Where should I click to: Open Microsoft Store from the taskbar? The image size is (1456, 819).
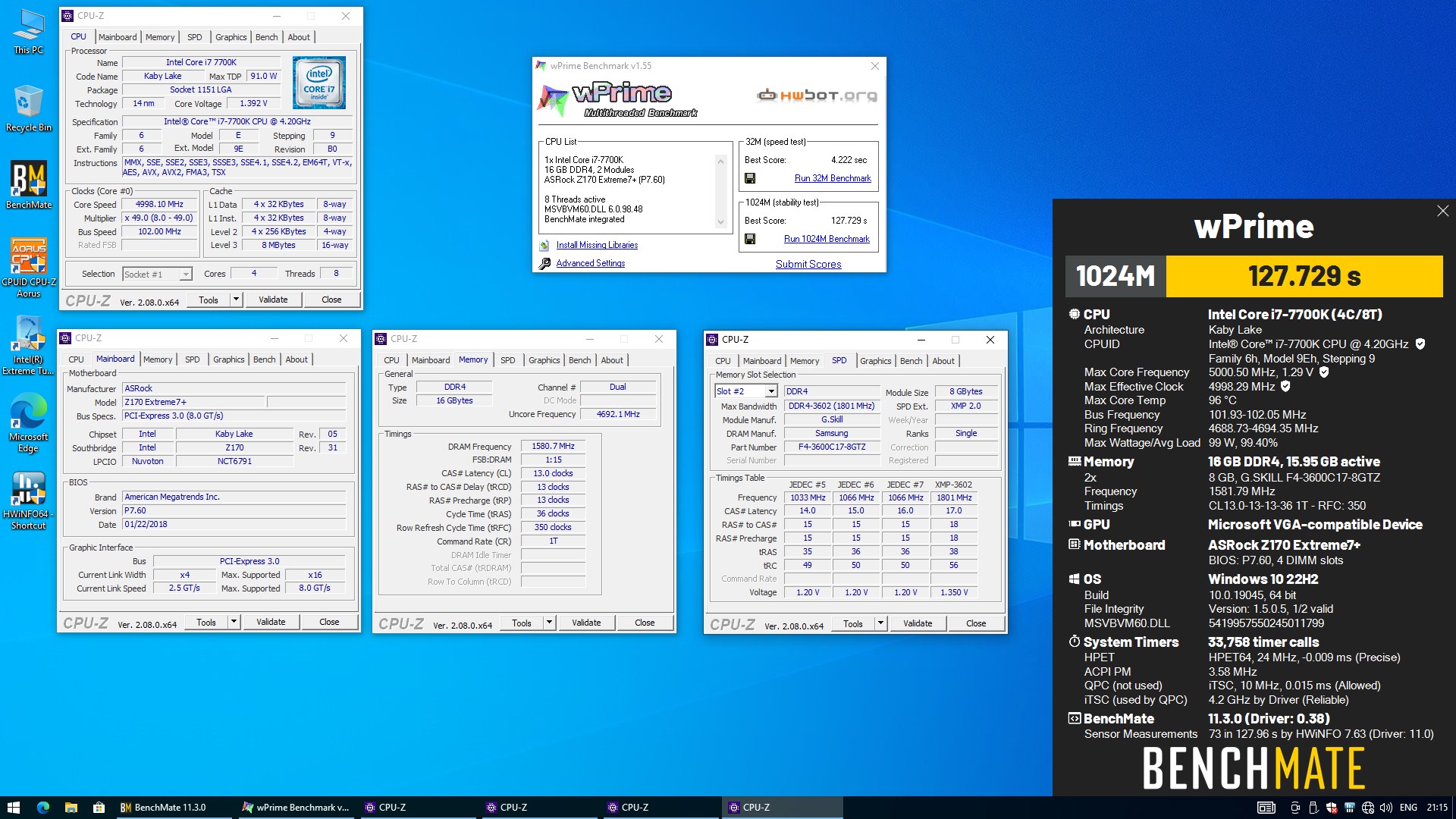click(99, 808)
